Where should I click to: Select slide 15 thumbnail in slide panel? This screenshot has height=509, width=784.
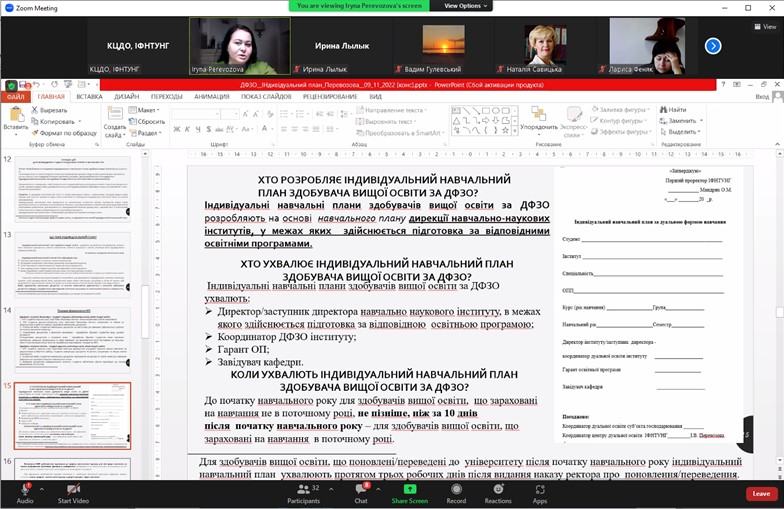pyautogui.click(x=72, y=415)
